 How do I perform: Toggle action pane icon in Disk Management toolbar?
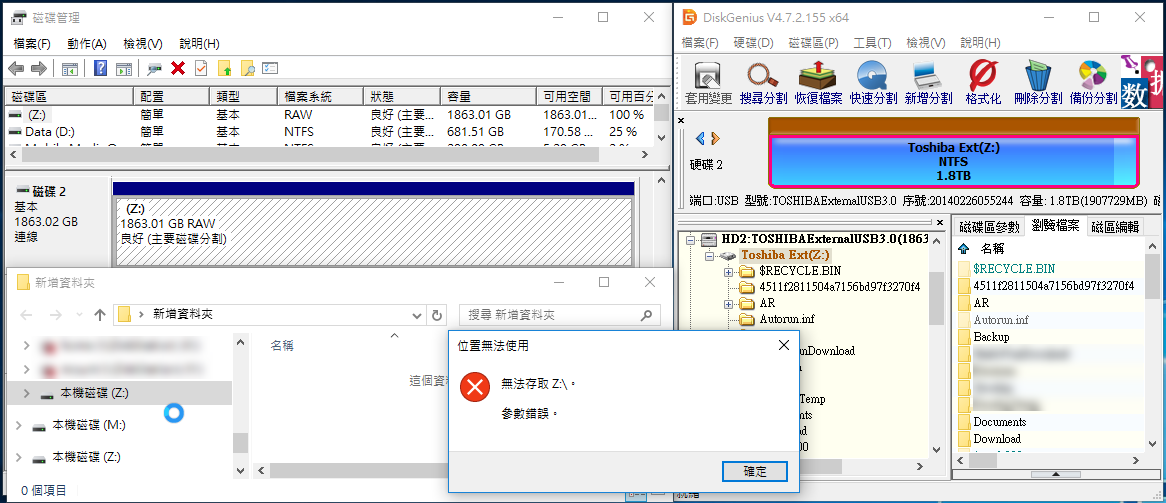[x=123, y=68]
